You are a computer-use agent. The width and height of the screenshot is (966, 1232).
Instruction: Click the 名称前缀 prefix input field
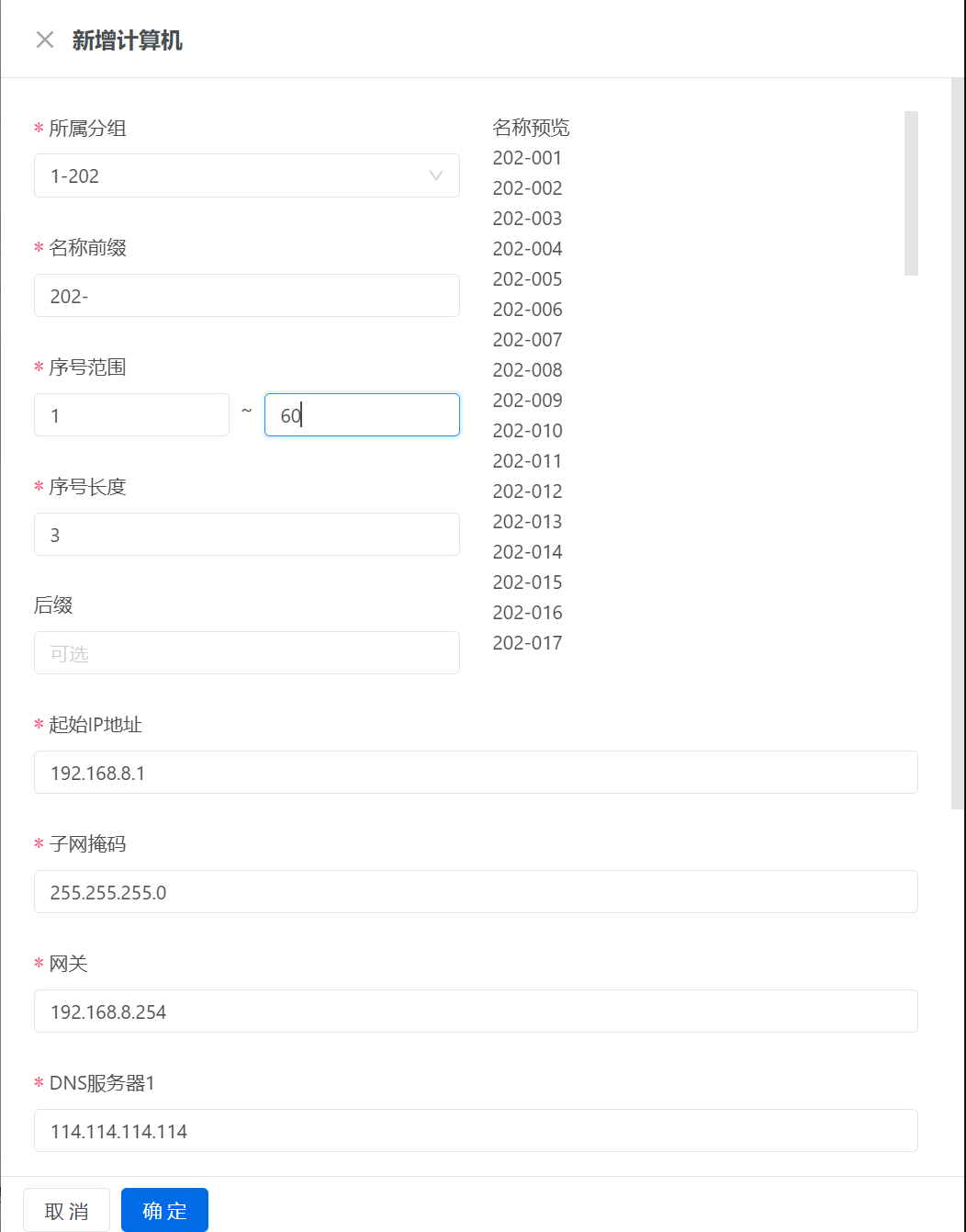[246, 295]
